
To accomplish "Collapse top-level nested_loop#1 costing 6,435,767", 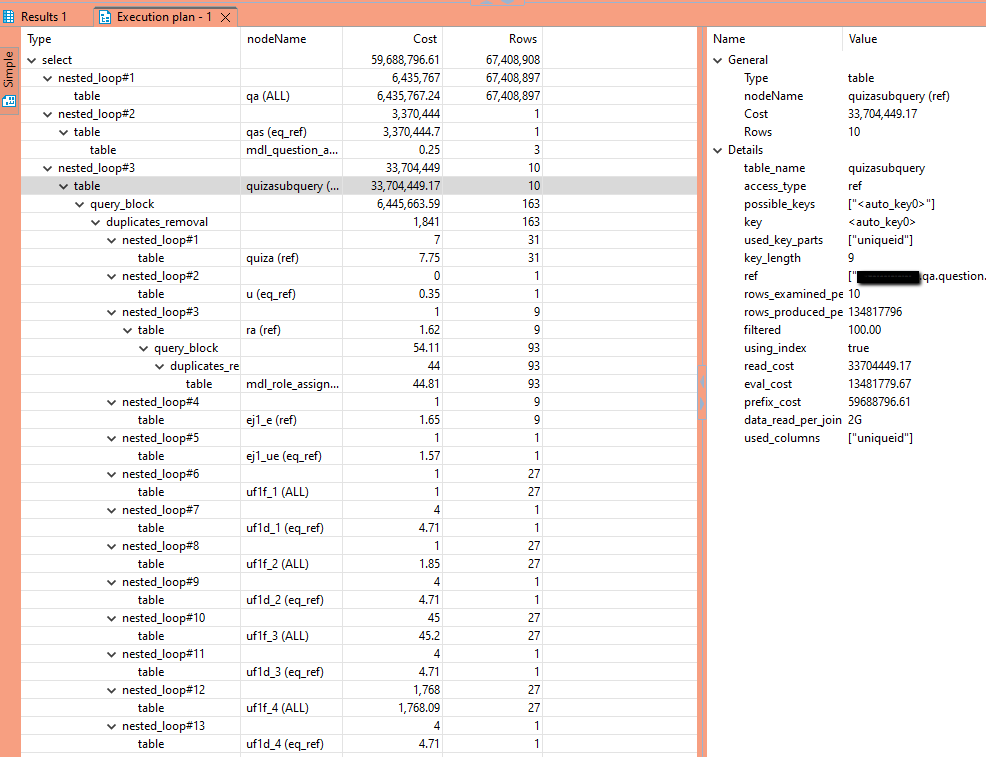I will [x=48, y=79].
